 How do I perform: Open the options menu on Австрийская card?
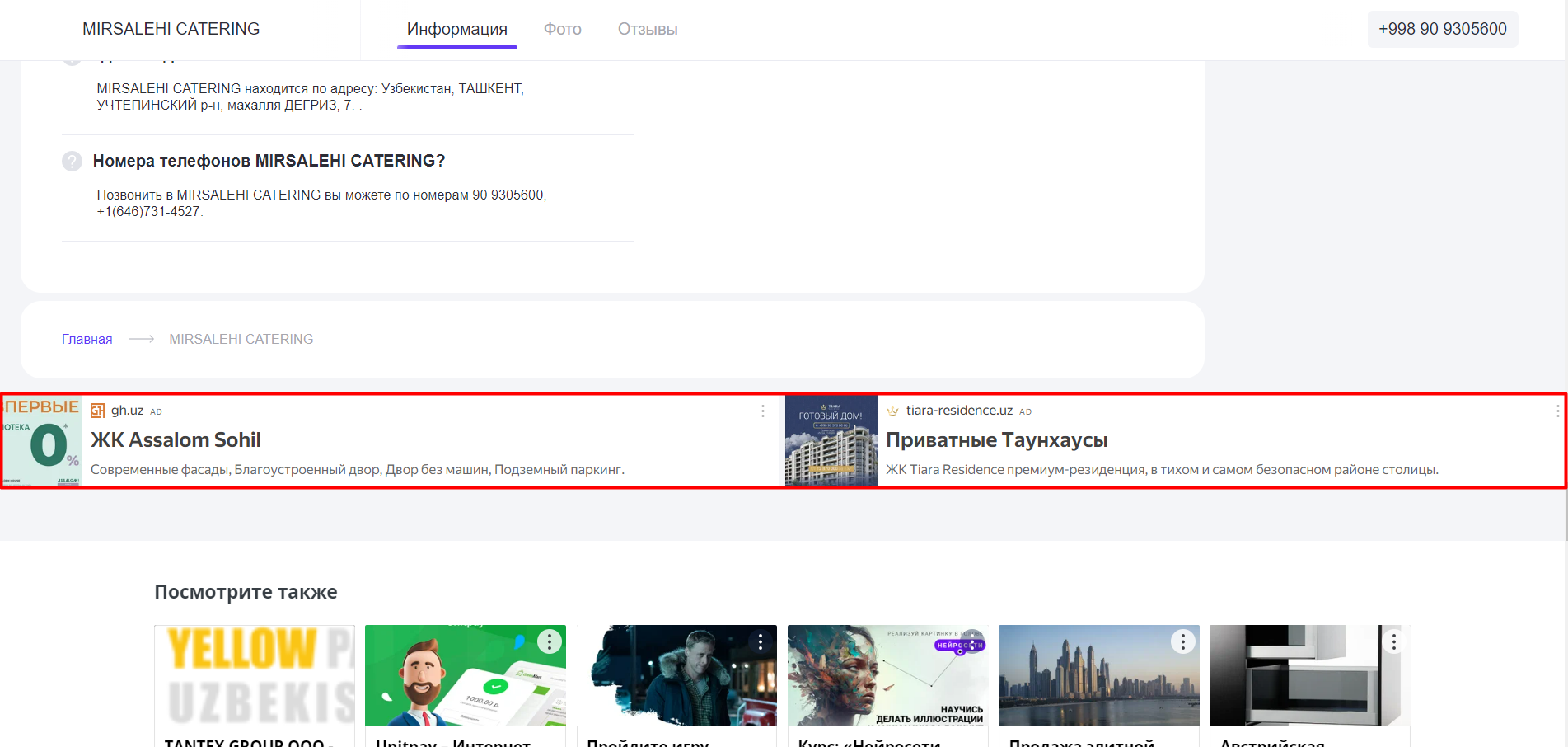click(1394, 641)
